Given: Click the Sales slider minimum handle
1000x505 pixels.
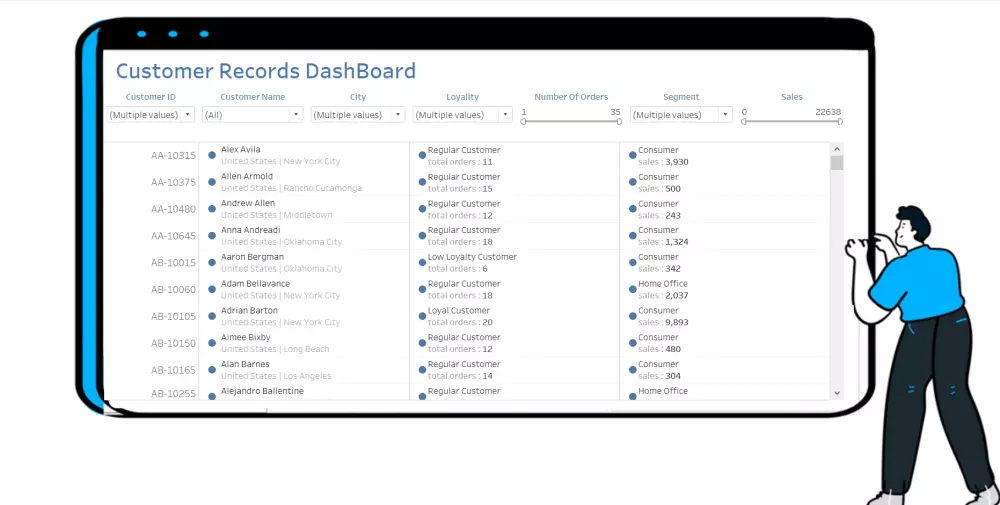Looking at the screenshot, I should [744, 122].
